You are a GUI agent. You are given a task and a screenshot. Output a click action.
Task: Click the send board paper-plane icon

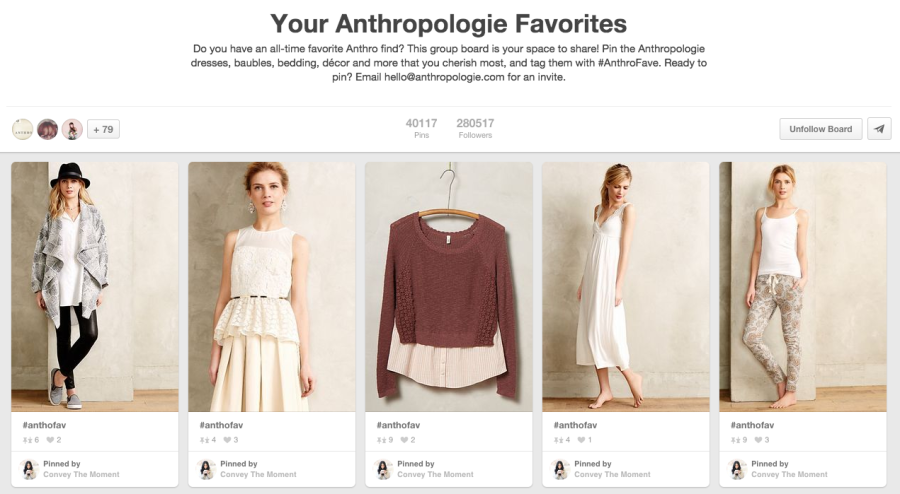[879, 129]
